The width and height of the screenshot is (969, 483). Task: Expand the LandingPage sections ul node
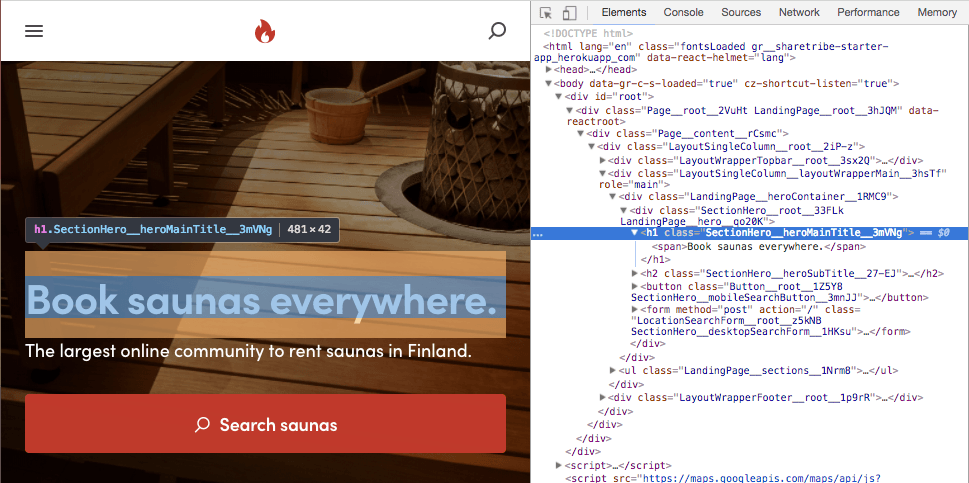pos(613,370)
